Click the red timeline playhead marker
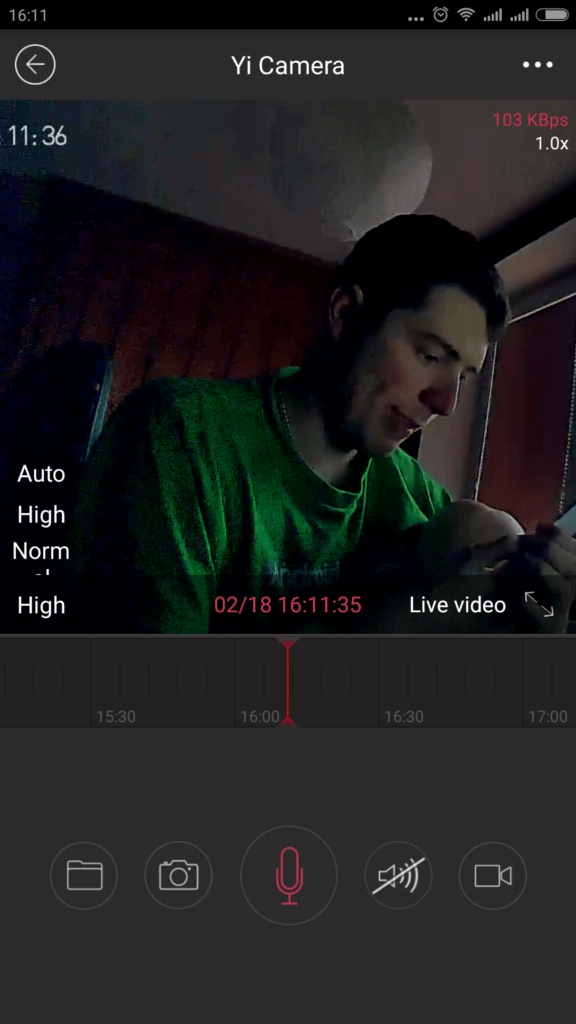Viewport: 576px width, 1024px height. coord(287,682)
